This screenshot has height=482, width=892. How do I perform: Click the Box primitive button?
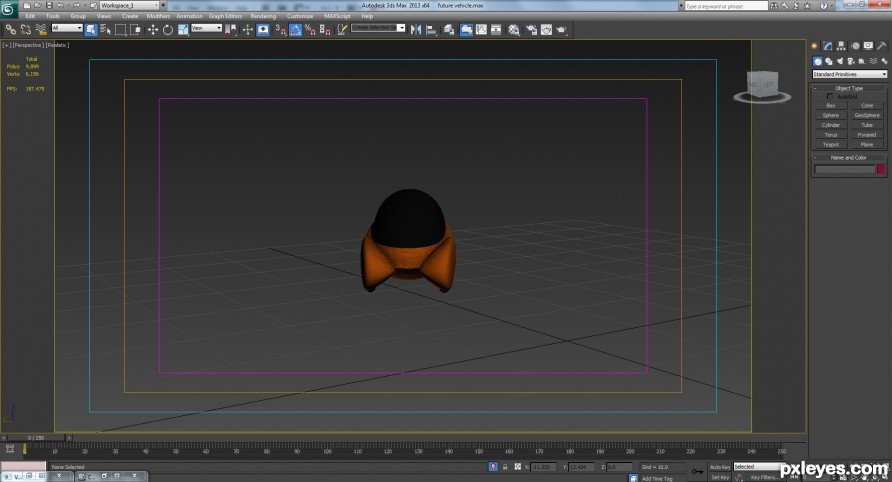tap(831, 105)
